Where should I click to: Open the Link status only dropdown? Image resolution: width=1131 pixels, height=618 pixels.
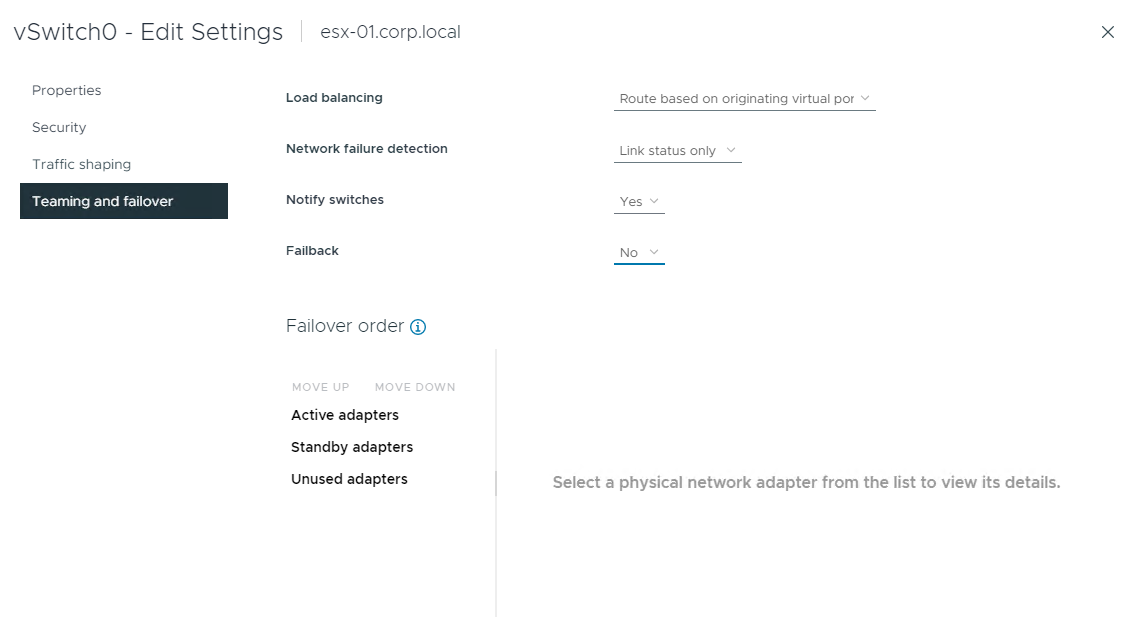(x=677, y=151)
